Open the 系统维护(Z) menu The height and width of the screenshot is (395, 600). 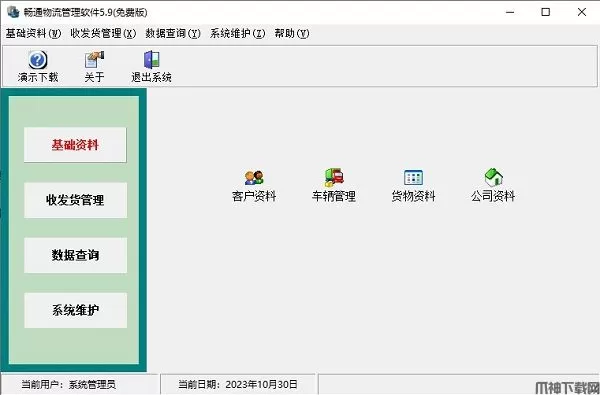pyautogui.click(x=237, y=34)
